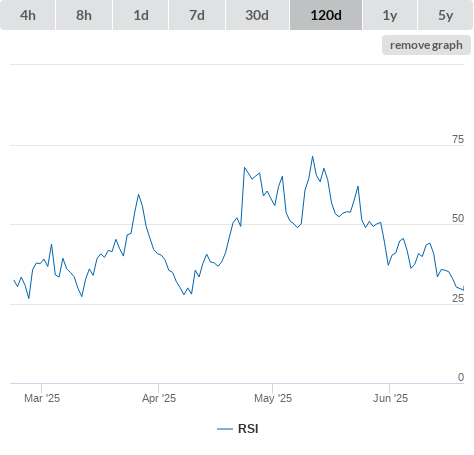Click the Mar '25 axis label

42,398
